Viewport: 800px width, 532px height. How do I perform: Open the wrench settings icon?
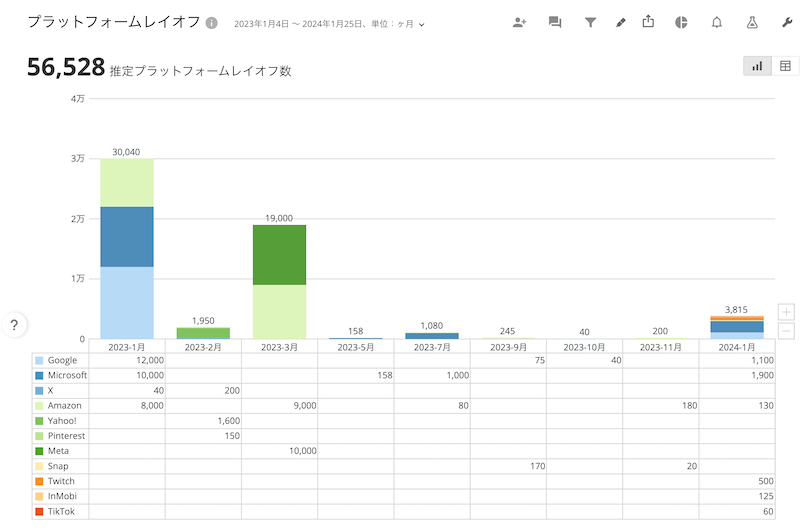787,22
